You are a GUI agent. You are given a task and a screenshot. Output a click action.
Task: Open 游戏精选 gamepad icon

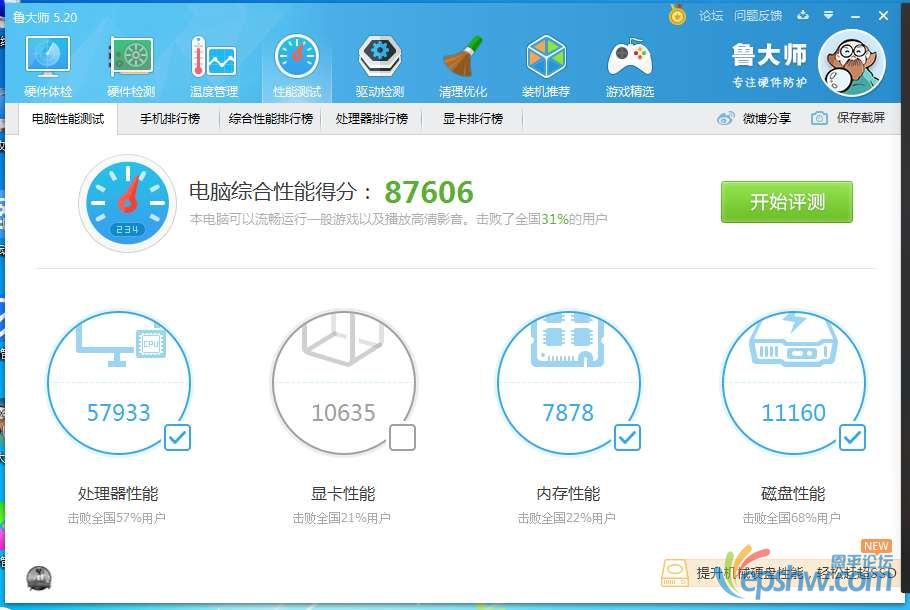tap(630, 56)
